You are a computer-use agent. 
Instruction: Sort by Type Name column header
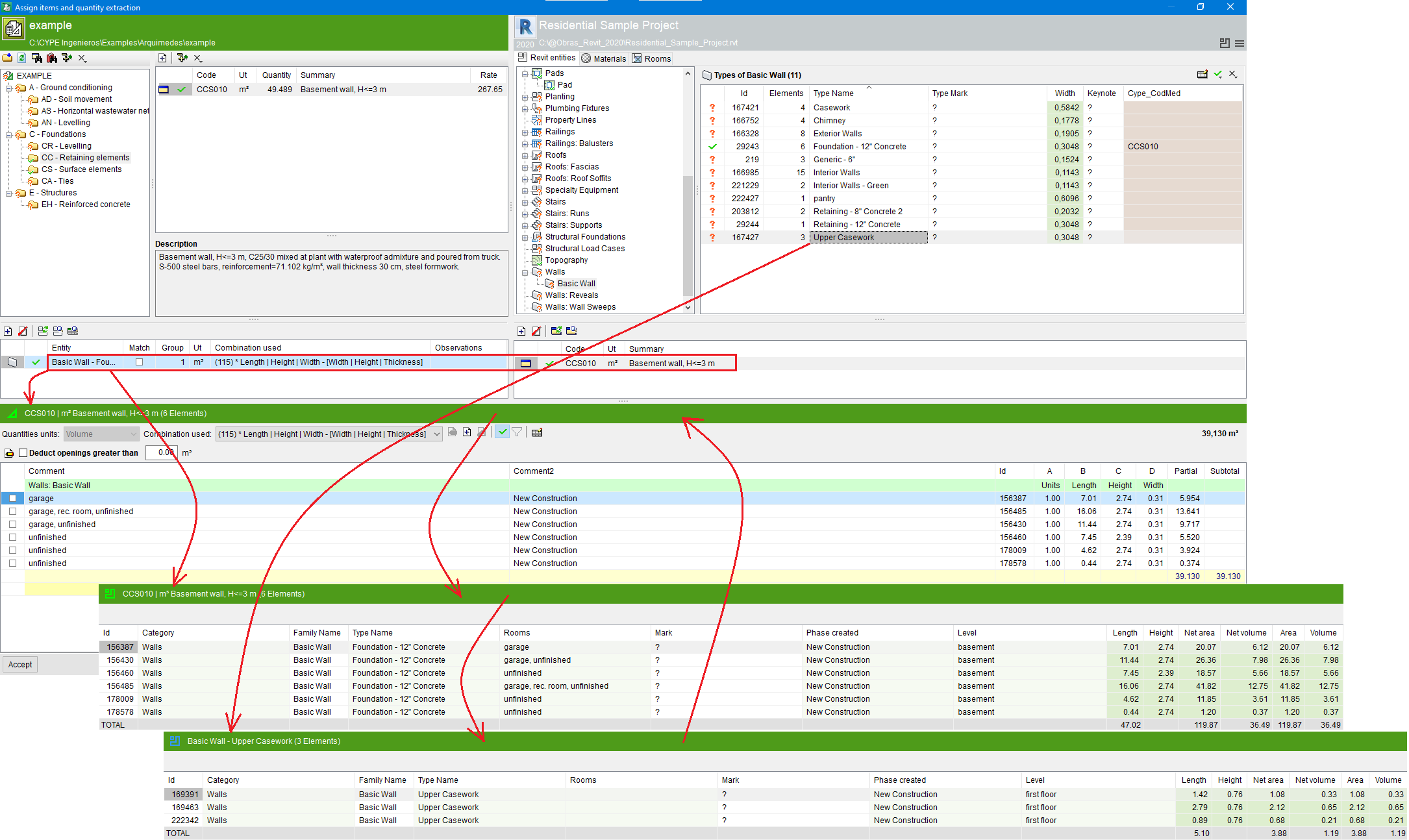[x=868, y=93]
